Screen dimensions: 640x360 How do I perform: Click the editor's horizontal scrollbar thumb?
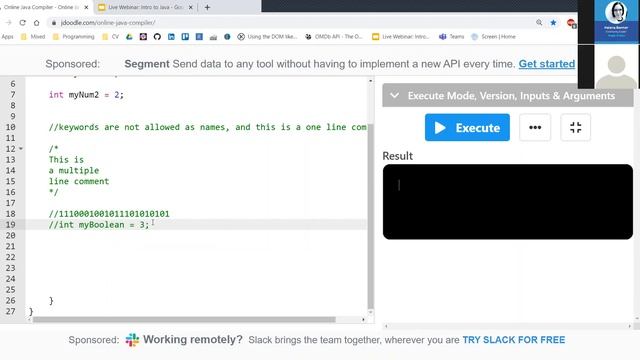click(x=184, y=320)
